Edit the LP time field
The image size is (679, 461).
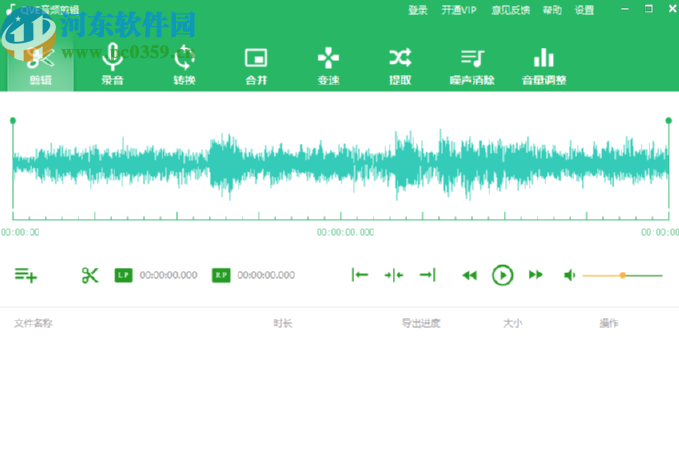(168, 275)
